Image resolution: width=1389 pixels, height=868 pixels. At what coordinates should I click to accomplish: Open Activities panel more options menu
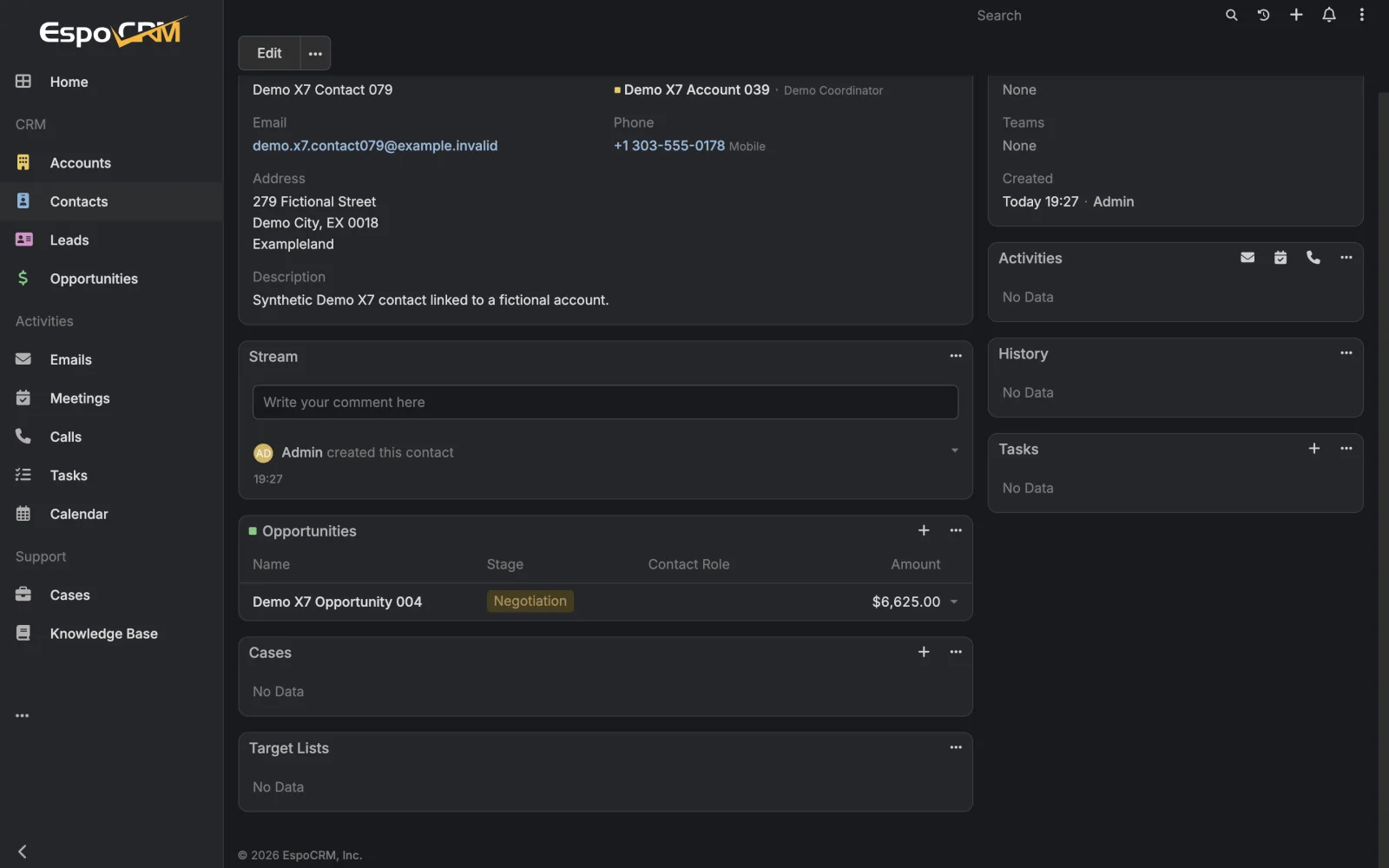[1346, 258]
